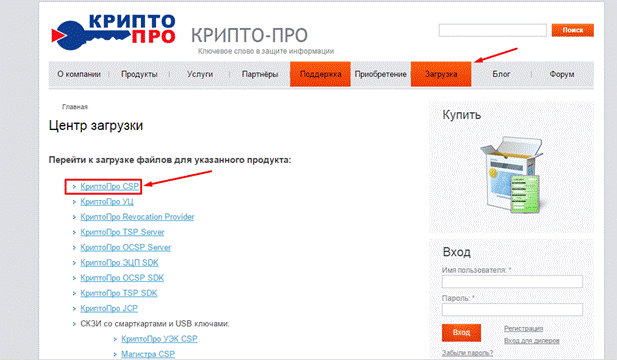Open the Блог menu item
Image resolution: width=617 pixels, height=360 pixels.
[x=501, y=74]
